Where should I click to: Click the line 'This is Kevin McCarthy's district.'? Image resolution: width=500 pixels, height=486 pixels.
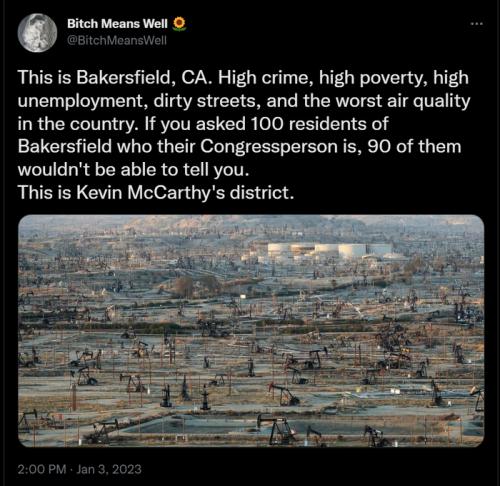[x=156, y=192]
